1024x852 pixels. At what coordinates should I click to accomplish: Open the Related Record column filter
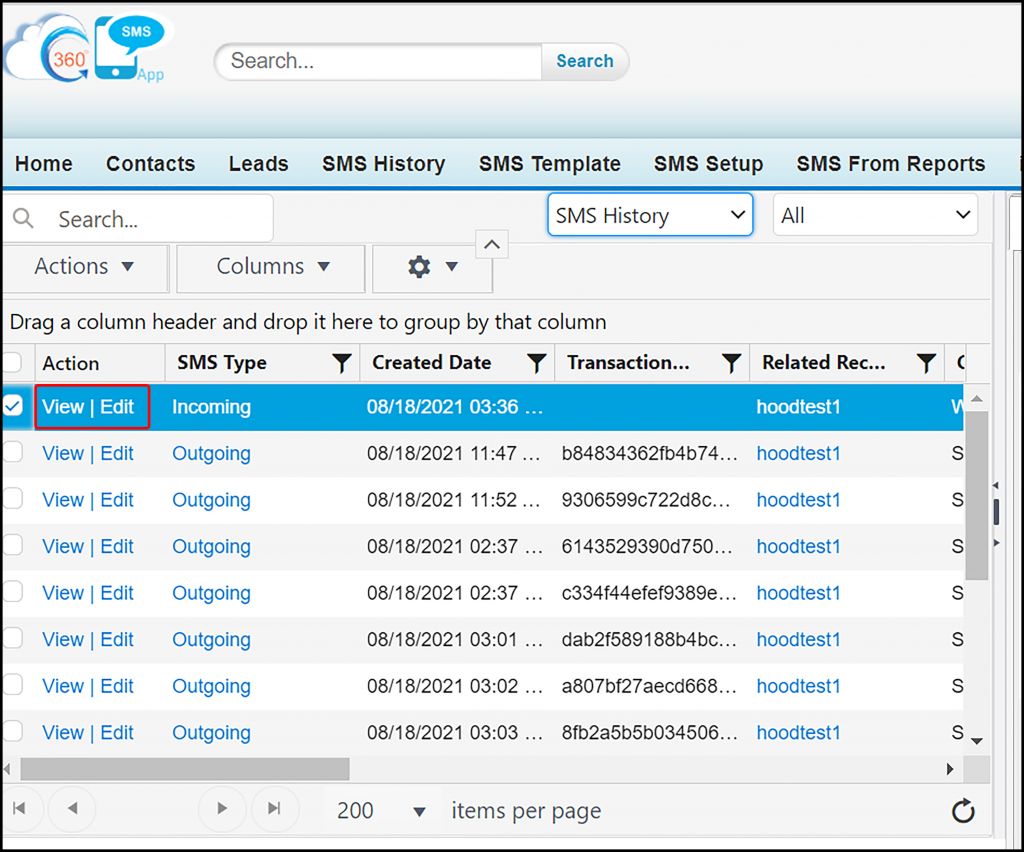click(x=927, y=363)
